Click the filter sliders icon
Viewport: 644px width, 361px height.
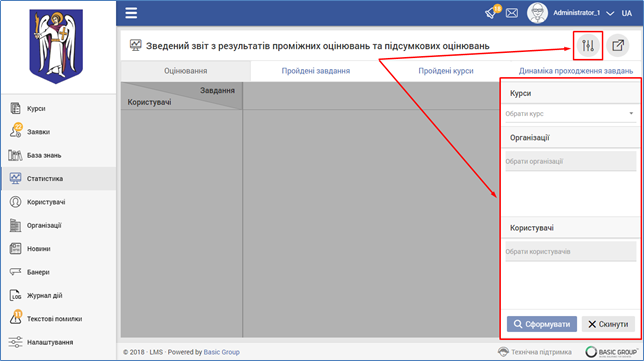pos(588,46)
